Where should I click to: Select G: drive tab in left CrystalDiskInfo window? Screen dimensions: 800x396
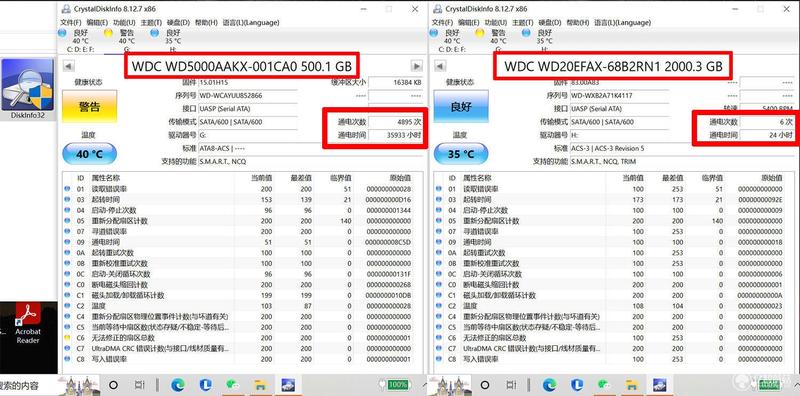coord(127,40)
